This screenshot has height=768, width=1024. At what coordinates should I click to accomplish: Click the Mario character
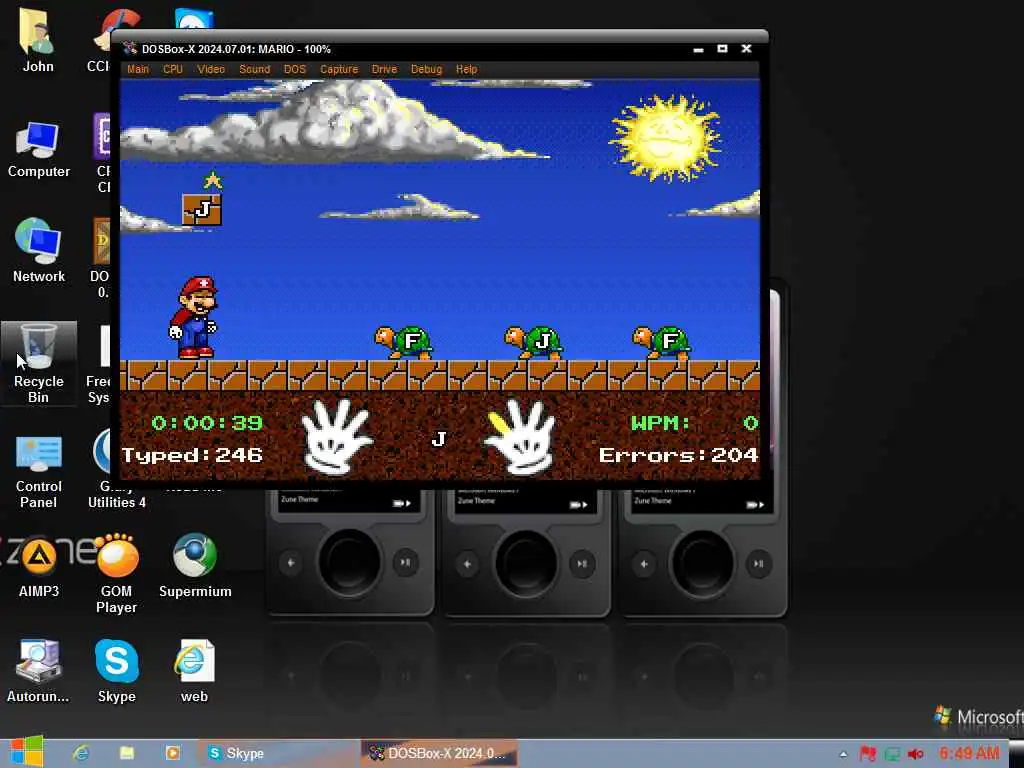(x=194, y=317)
